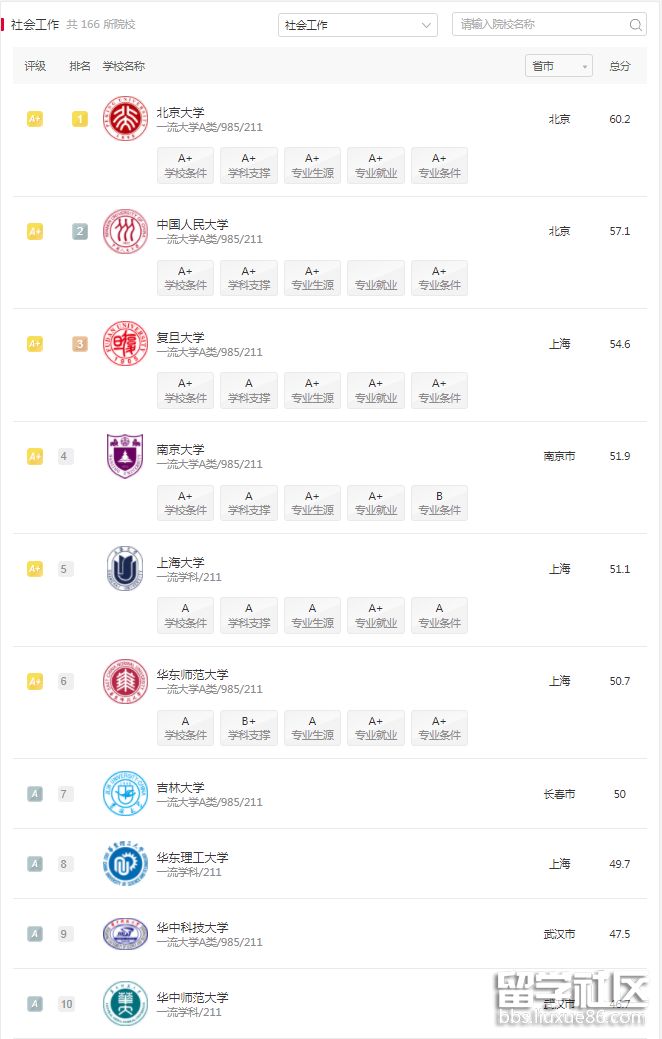Screen dimensions: 662x1039
Task: Click 南京大学's 专业条件 B rating box
Action: pyautogui.click(x=439, y=503)
